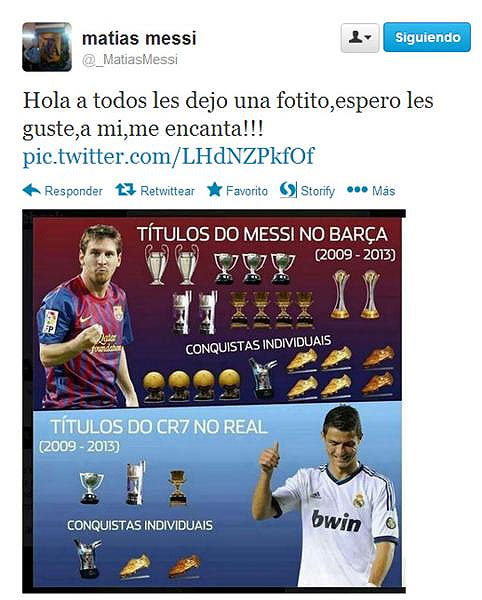Open the @_MatiasMessi handle
Viewport: 482px width, 600px height.
(130, 60)
